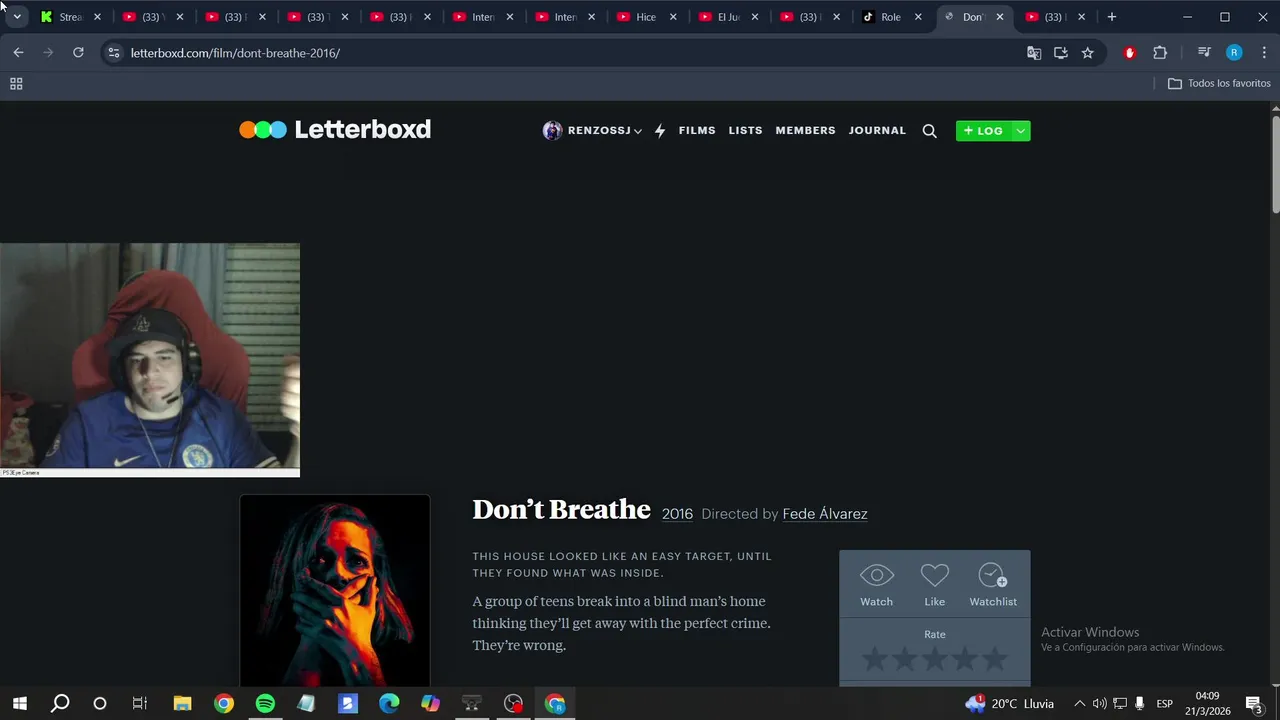Open File Explorer from the taskbar
Screen dimensions: 1280x720
pyautogui.click(x=182, y=704)
